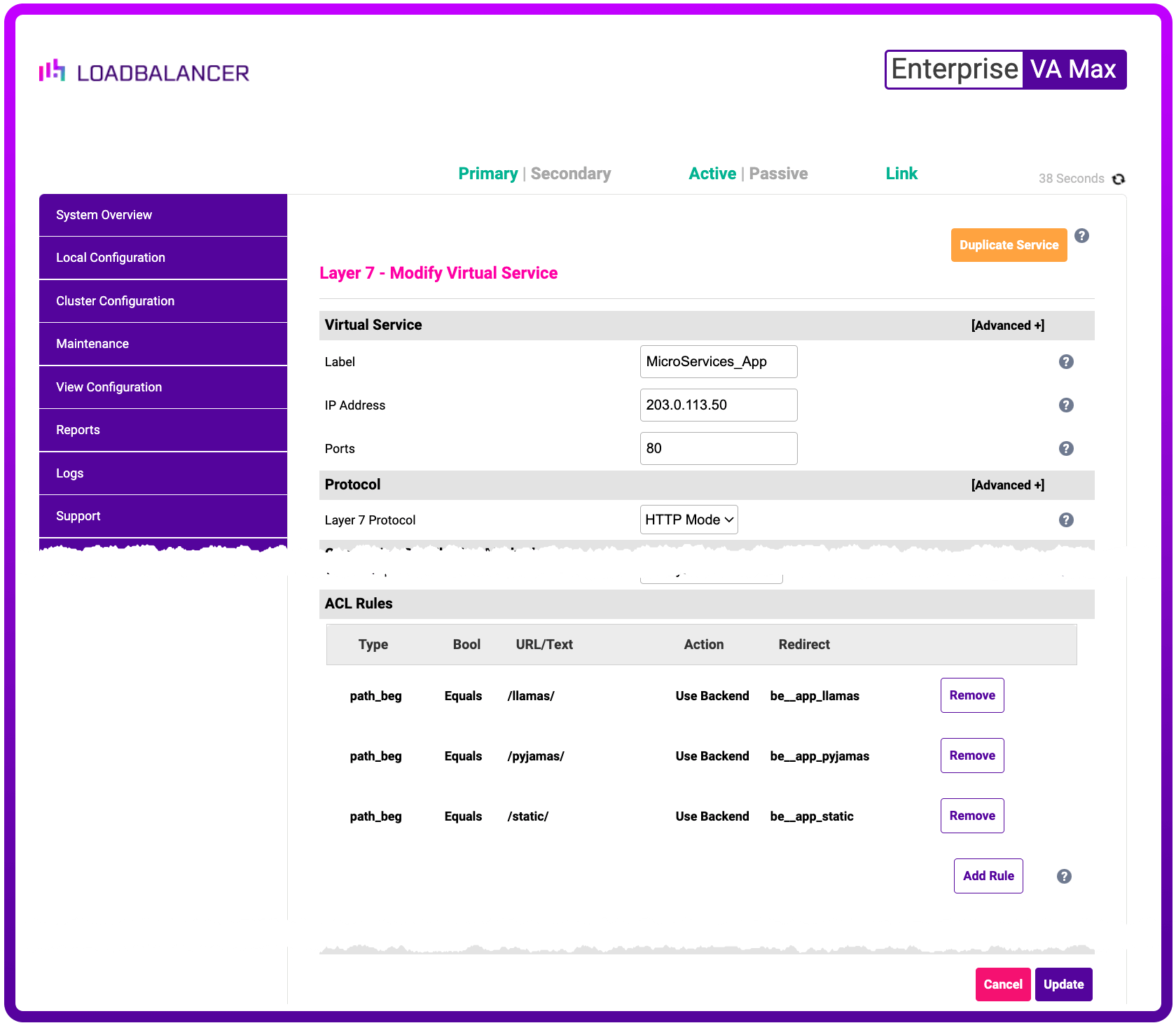Click the help icon for IP Address
Viewport: 1176px width, 1023px height.
coord(1066,405)
